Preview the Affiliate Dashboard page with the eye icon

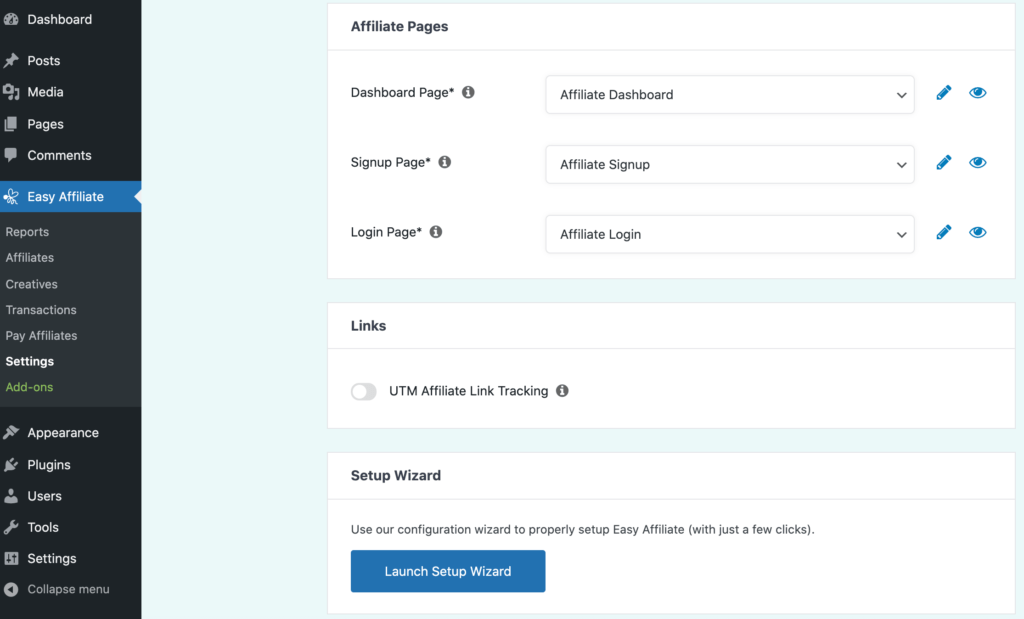pos(978,92)
